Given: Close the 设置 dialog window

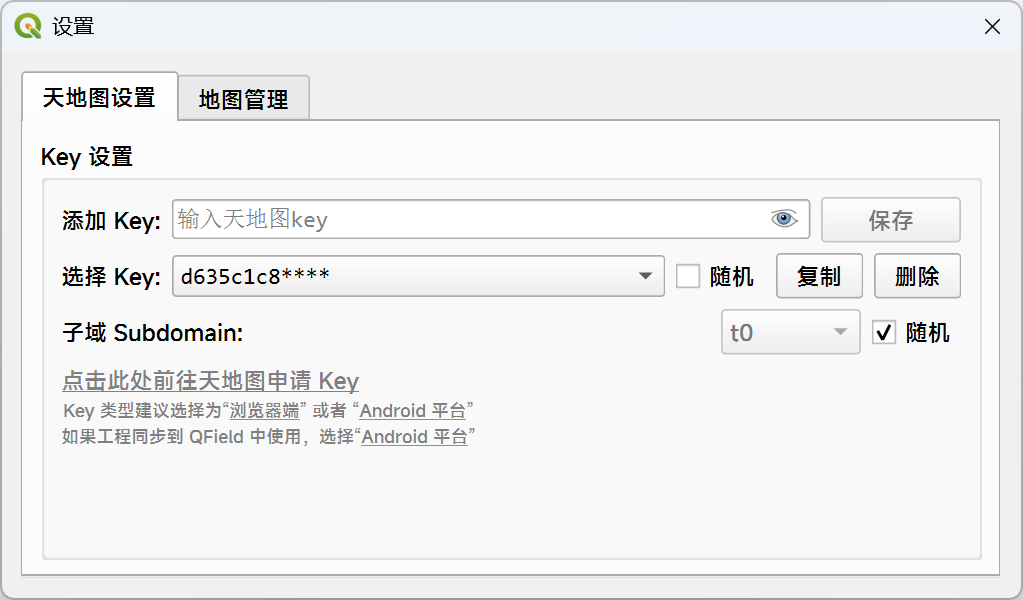Looking at the screenshot, I should point(992,27).
